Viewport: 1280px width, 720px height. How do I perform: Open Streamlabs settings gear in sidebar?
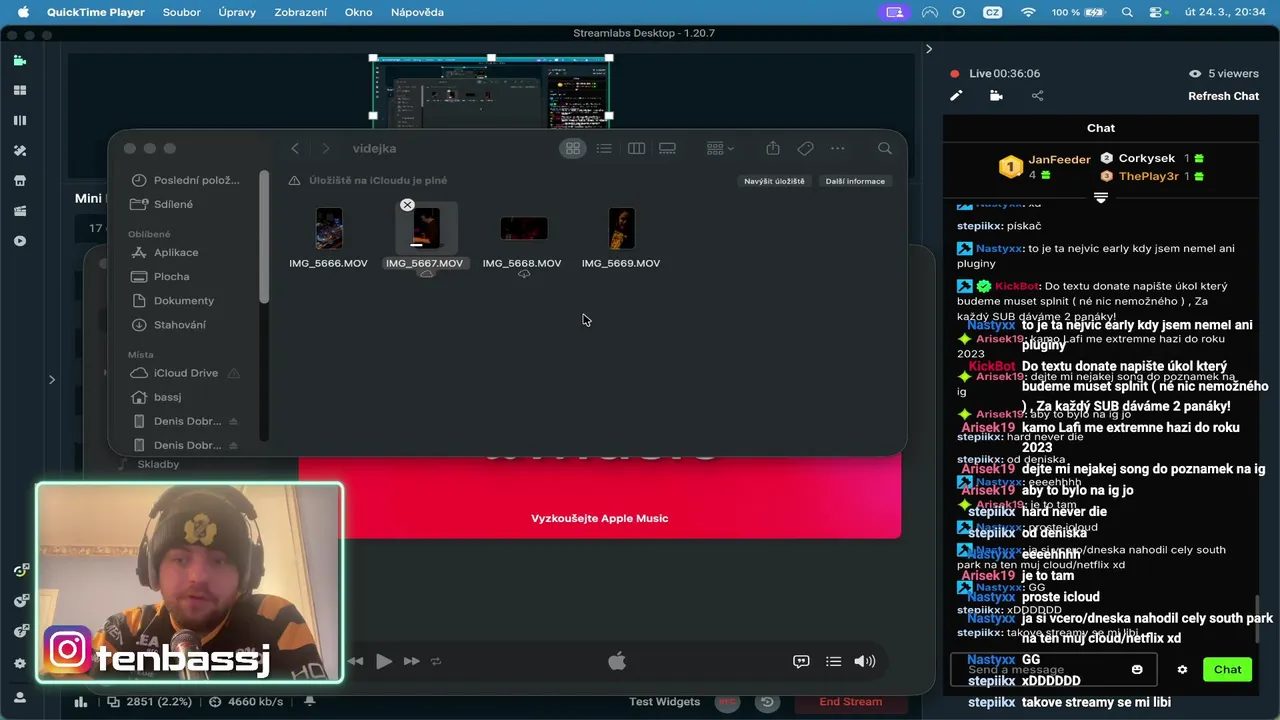[19, 663]
